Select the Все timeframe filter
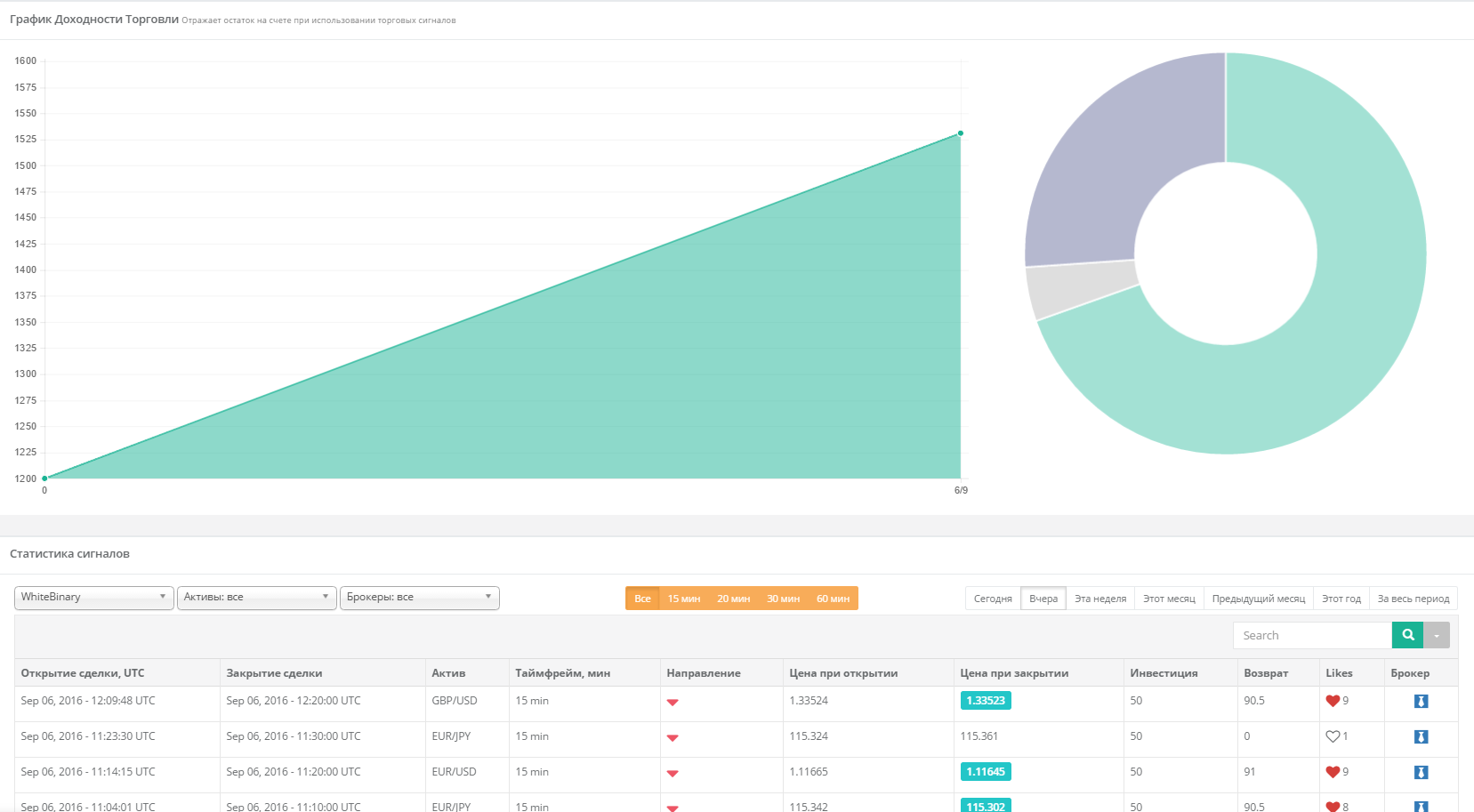 642,599
